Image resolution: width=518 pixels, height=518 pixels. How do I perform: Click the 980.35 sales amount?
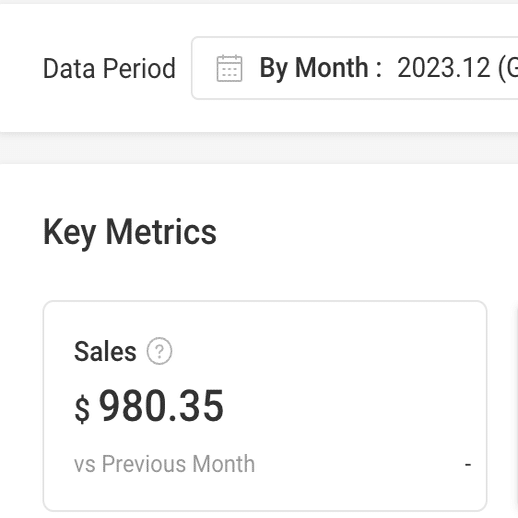(x=161, y=406)
